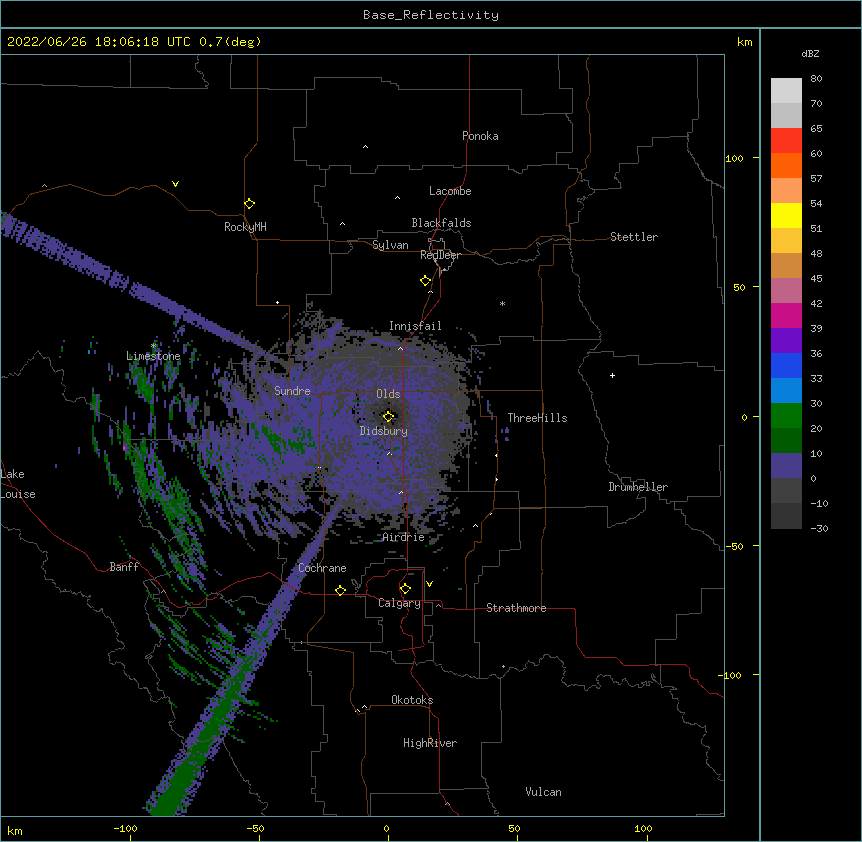Click the Sundre town label
862x842 pixels.
292,391
